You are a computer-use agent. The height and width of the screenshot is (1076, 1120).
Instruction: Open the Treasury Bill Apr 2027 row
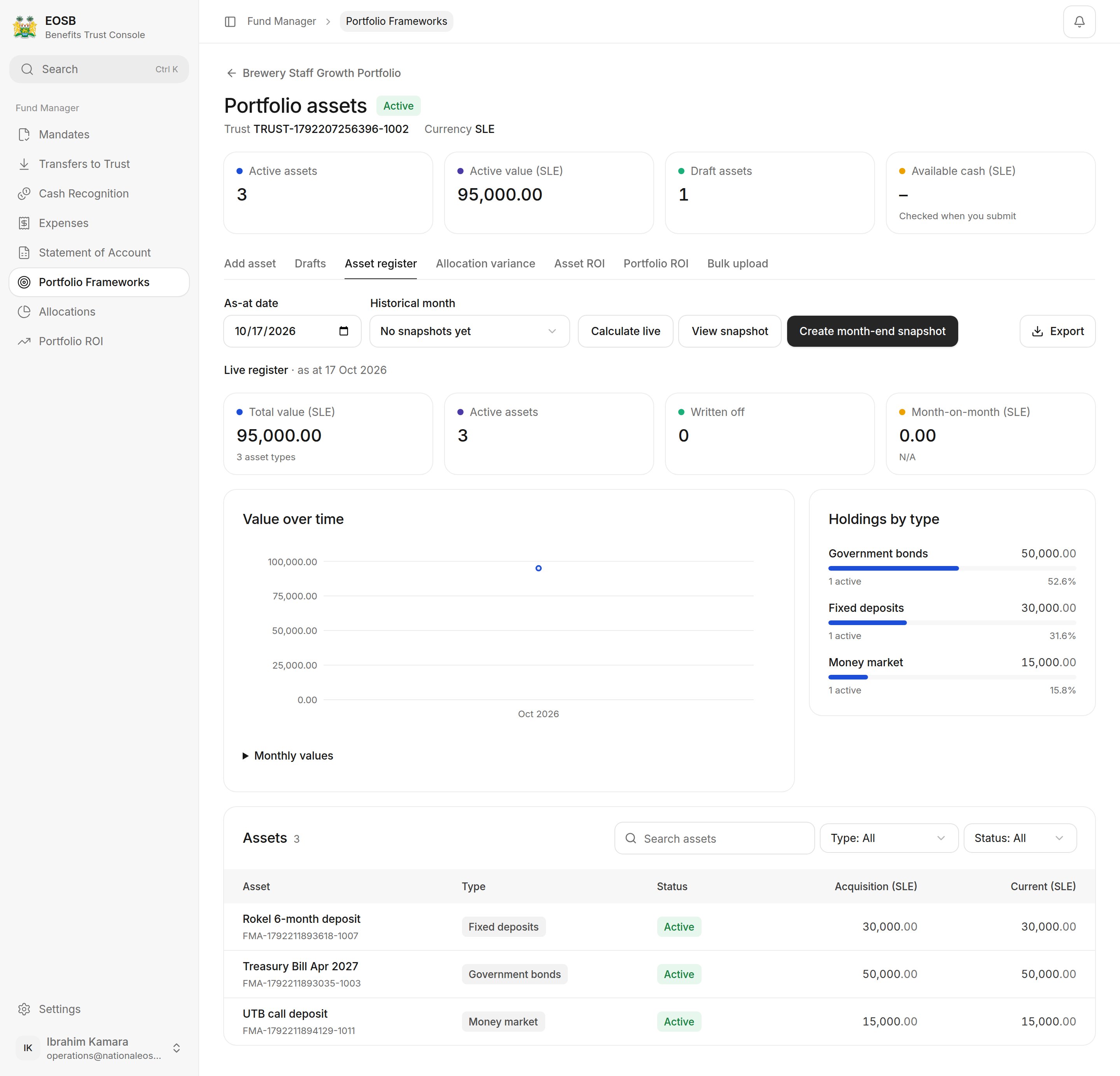point(659,974)
